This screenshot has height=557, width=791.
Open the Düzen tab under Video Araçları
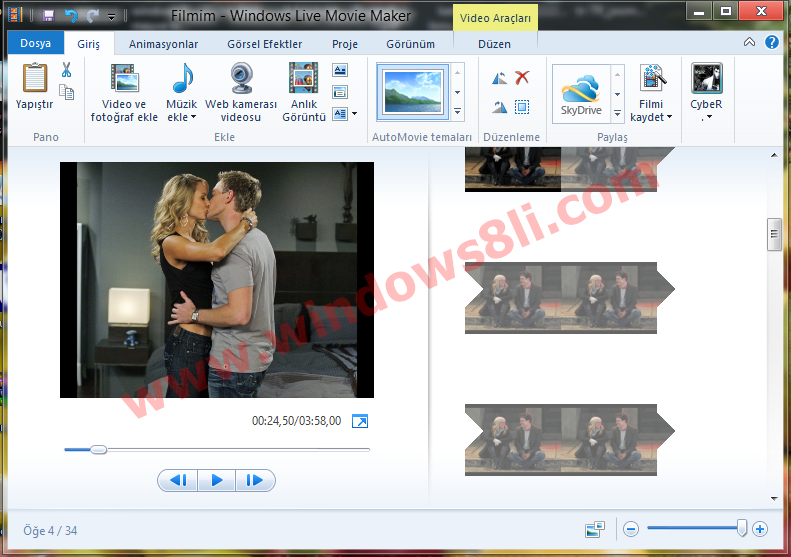coord(494,44)
